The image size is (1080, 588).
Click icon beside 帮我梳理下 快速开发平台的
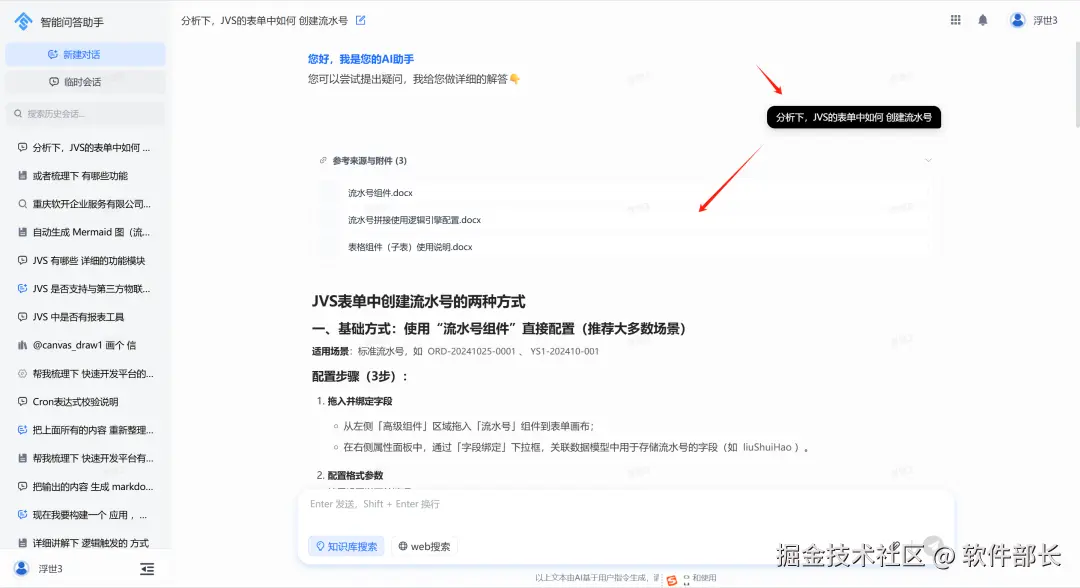tap(22, 373)
